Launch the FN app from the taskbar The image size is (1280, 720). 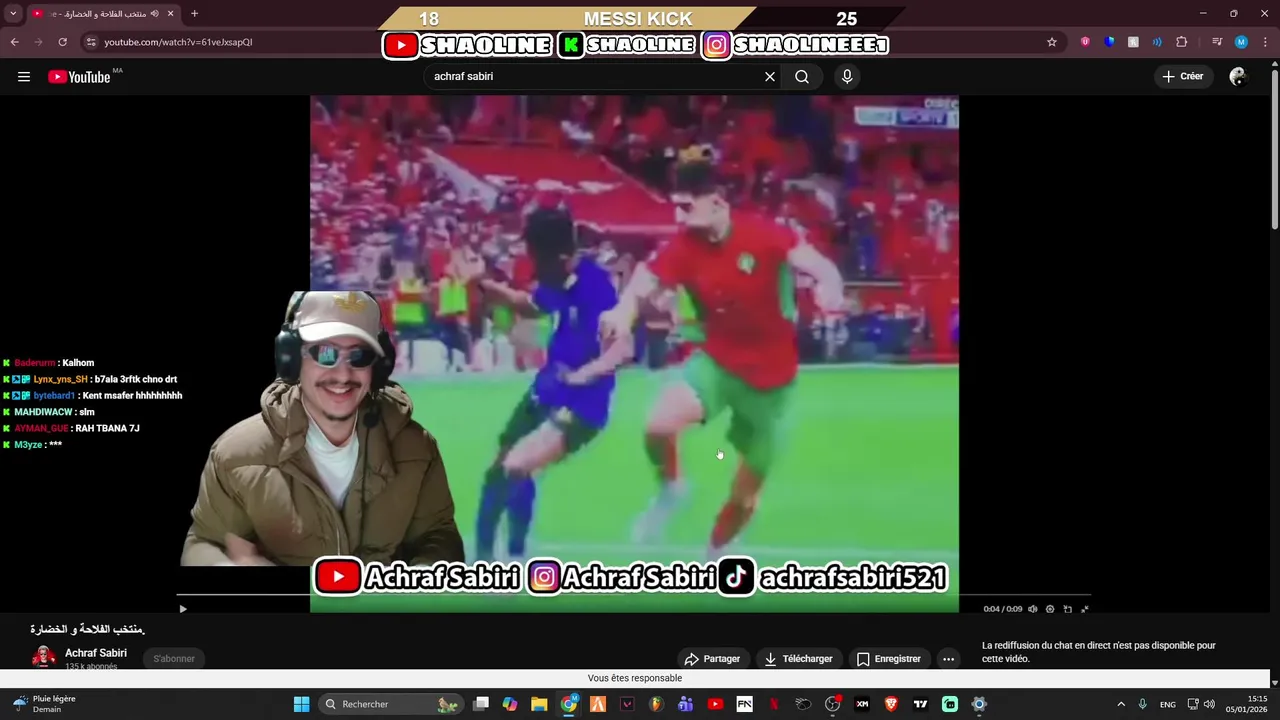click(x=744, y=704)
